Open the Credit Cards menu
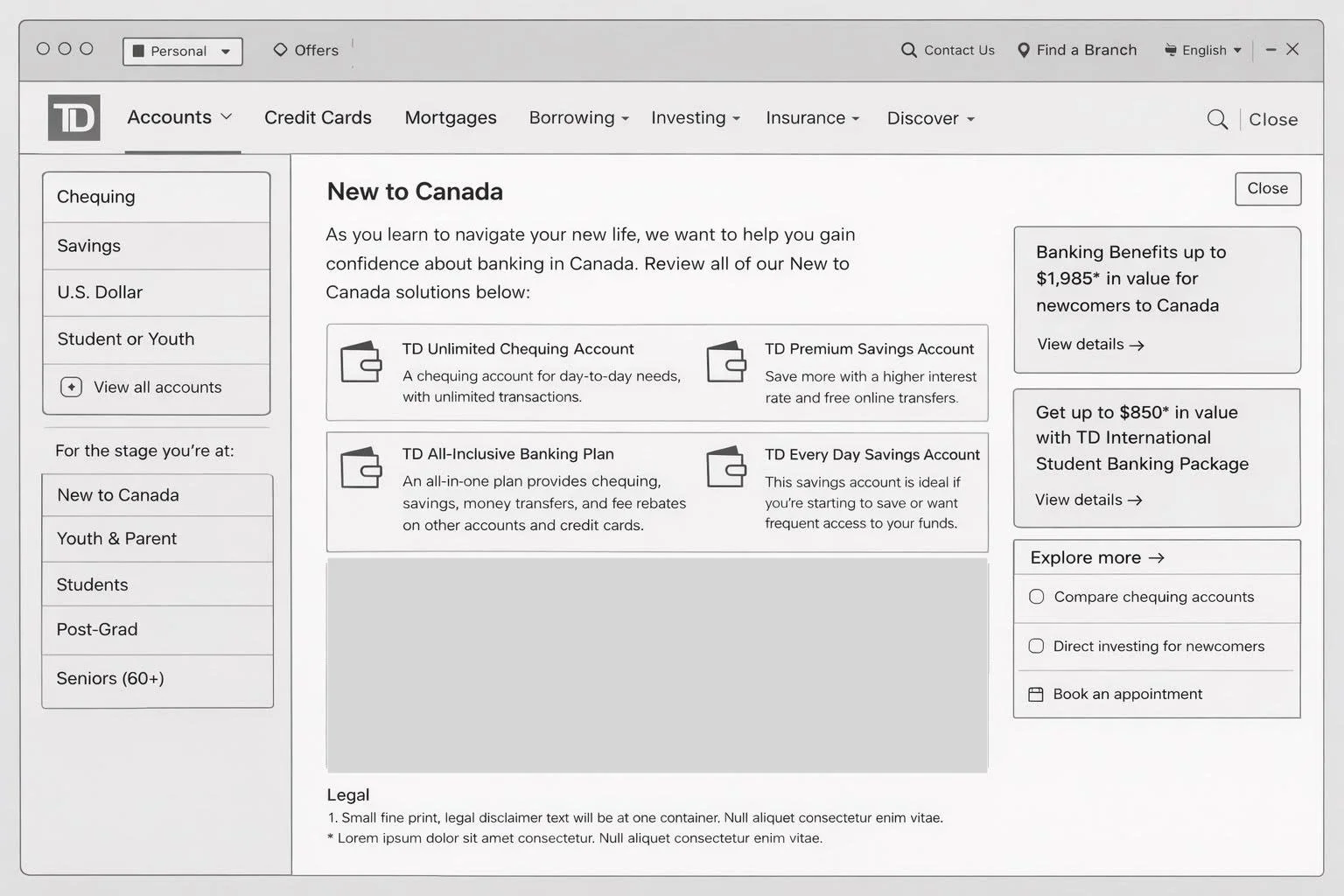 coord(318,117)
